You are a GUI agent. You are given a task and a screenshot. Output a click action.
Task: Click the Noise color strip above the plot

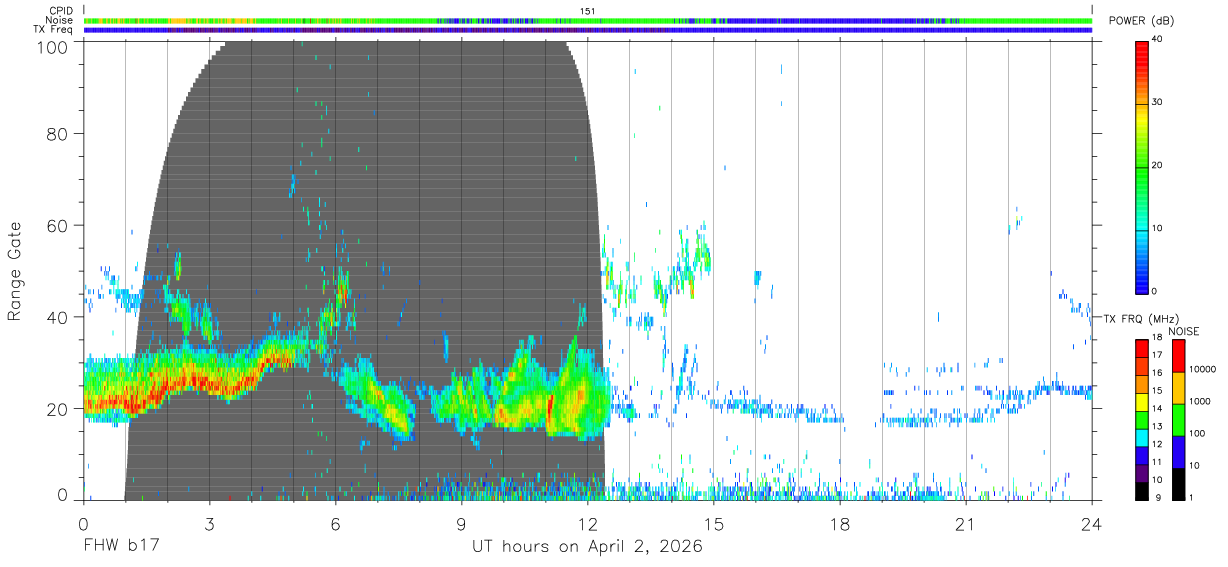pos(587,20)
